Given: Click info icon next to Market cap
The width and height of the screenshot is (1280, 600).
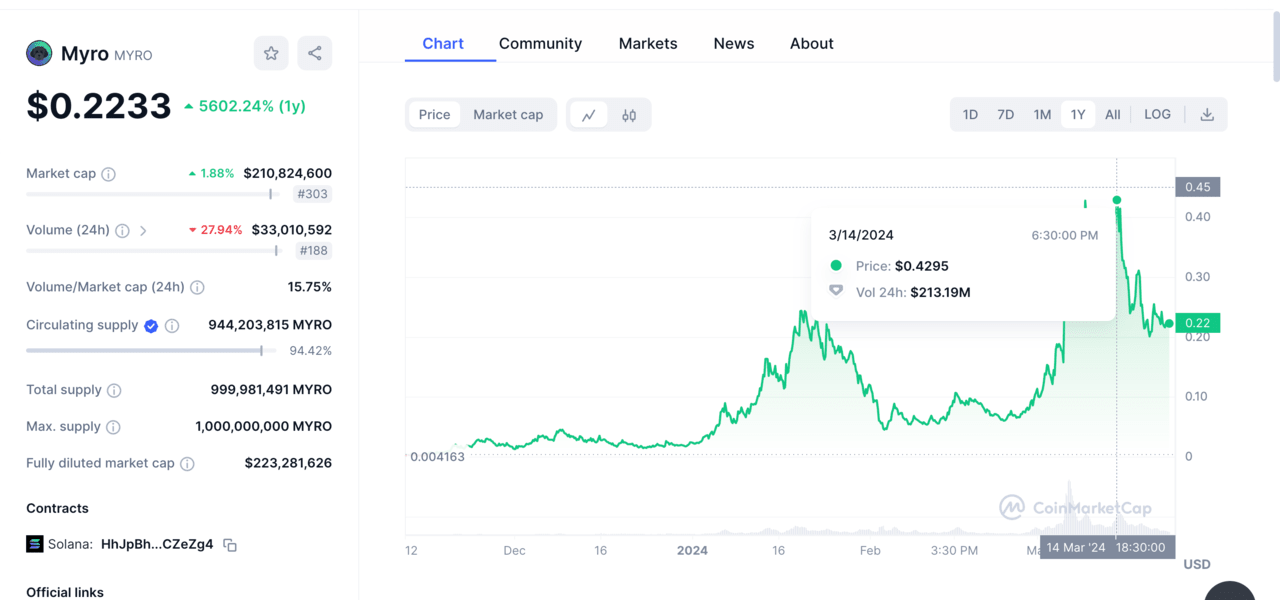Looking at the screenshot, I should coord(109,174).
